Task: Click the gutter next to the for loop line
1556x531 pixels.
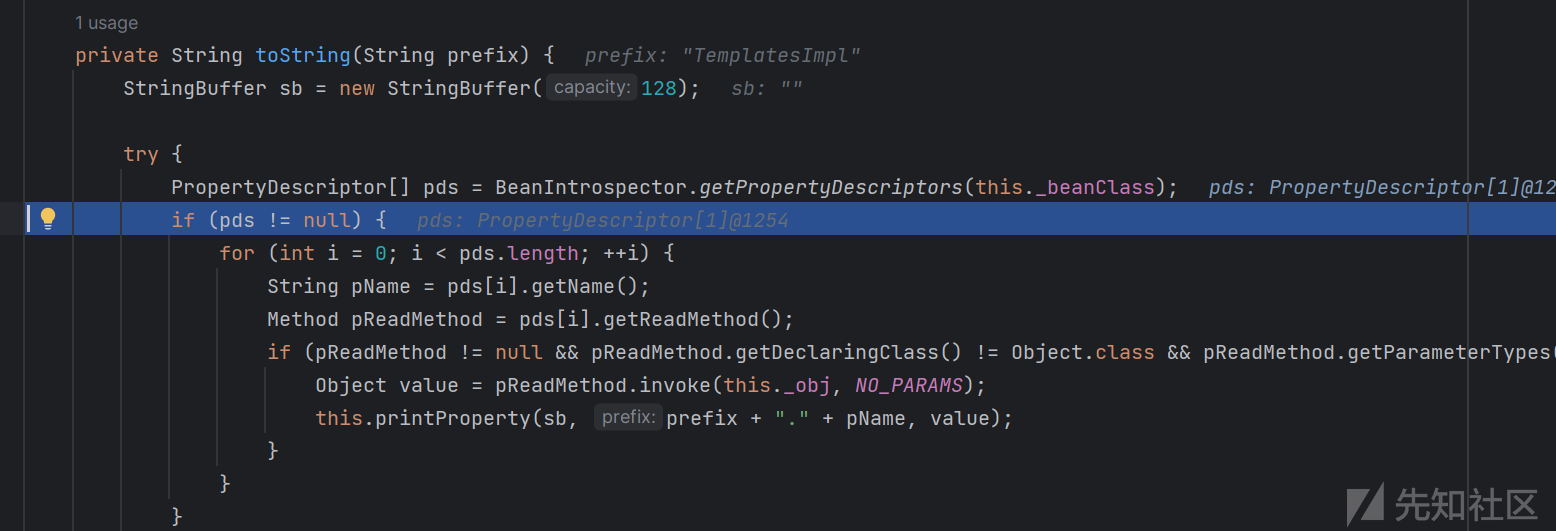Action: (x=47, y=253)
